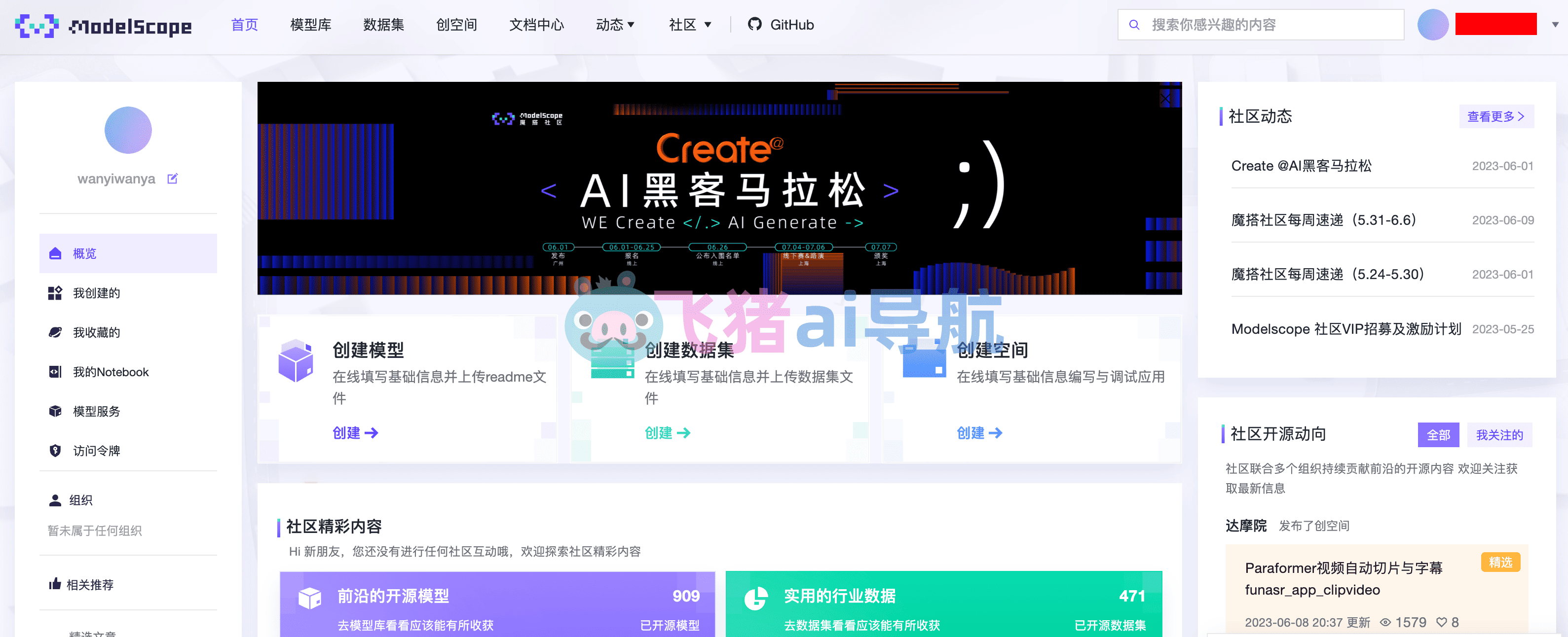Click the 我创建的 grid icon
The width and height of the screenshot is (1568, 637).
[55, 293]
